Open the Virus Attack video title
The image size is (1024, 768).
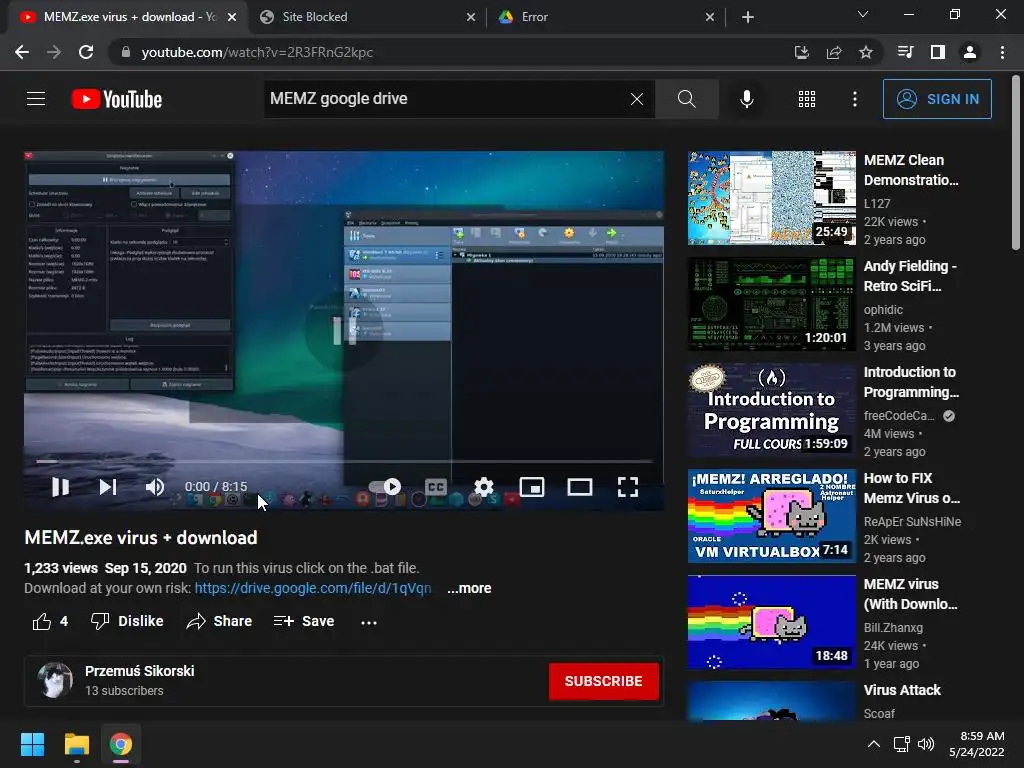pos(902,690)
